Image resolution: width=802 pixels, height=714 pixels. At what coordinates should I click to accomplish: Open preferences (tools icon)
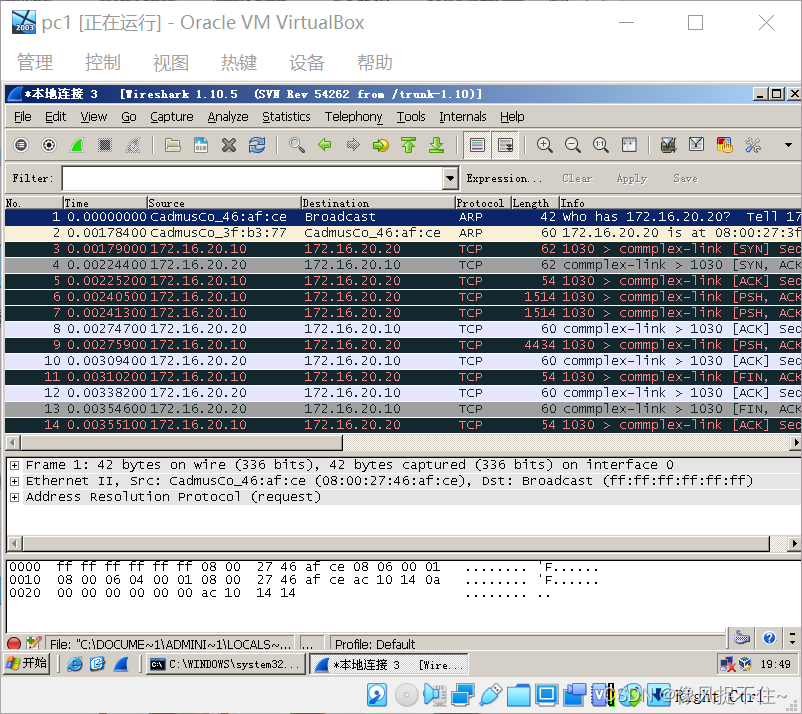(x=752, y=145)
